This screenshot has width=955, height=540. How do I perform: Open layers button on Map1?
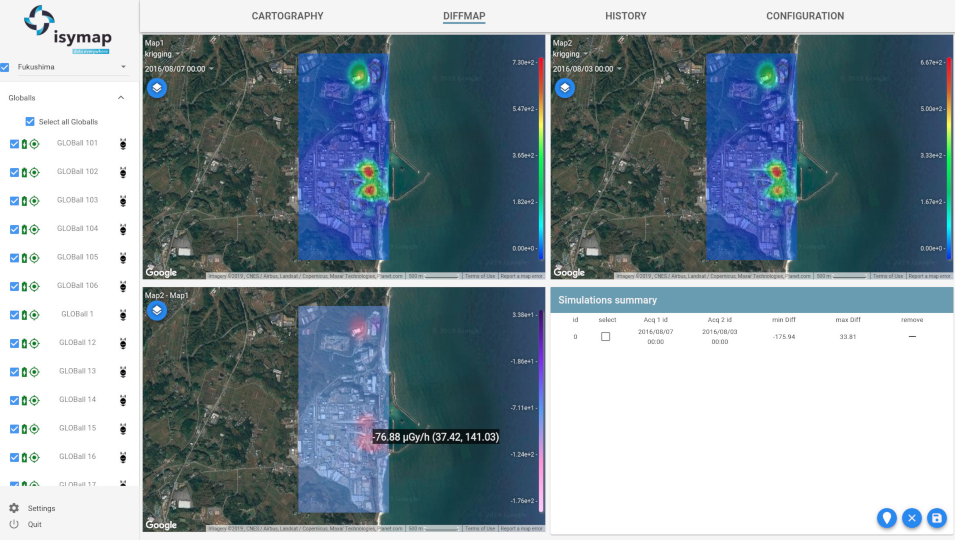[x=157, y=88]
